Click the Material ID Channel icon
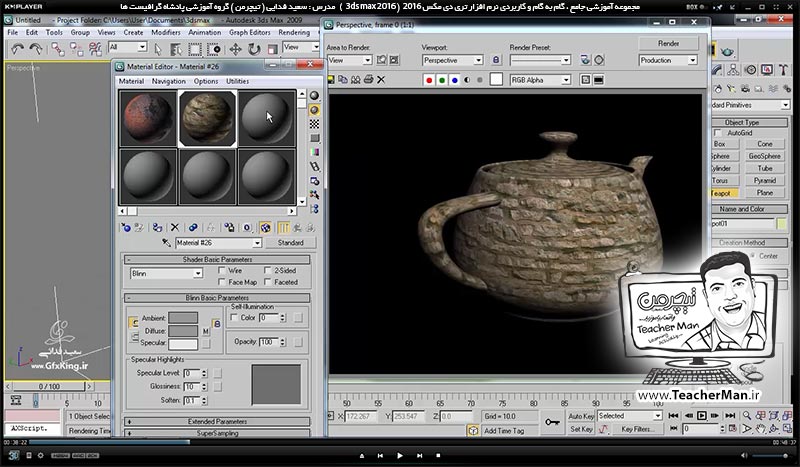This screenshot has height=467, width=800. click(247, 228)
